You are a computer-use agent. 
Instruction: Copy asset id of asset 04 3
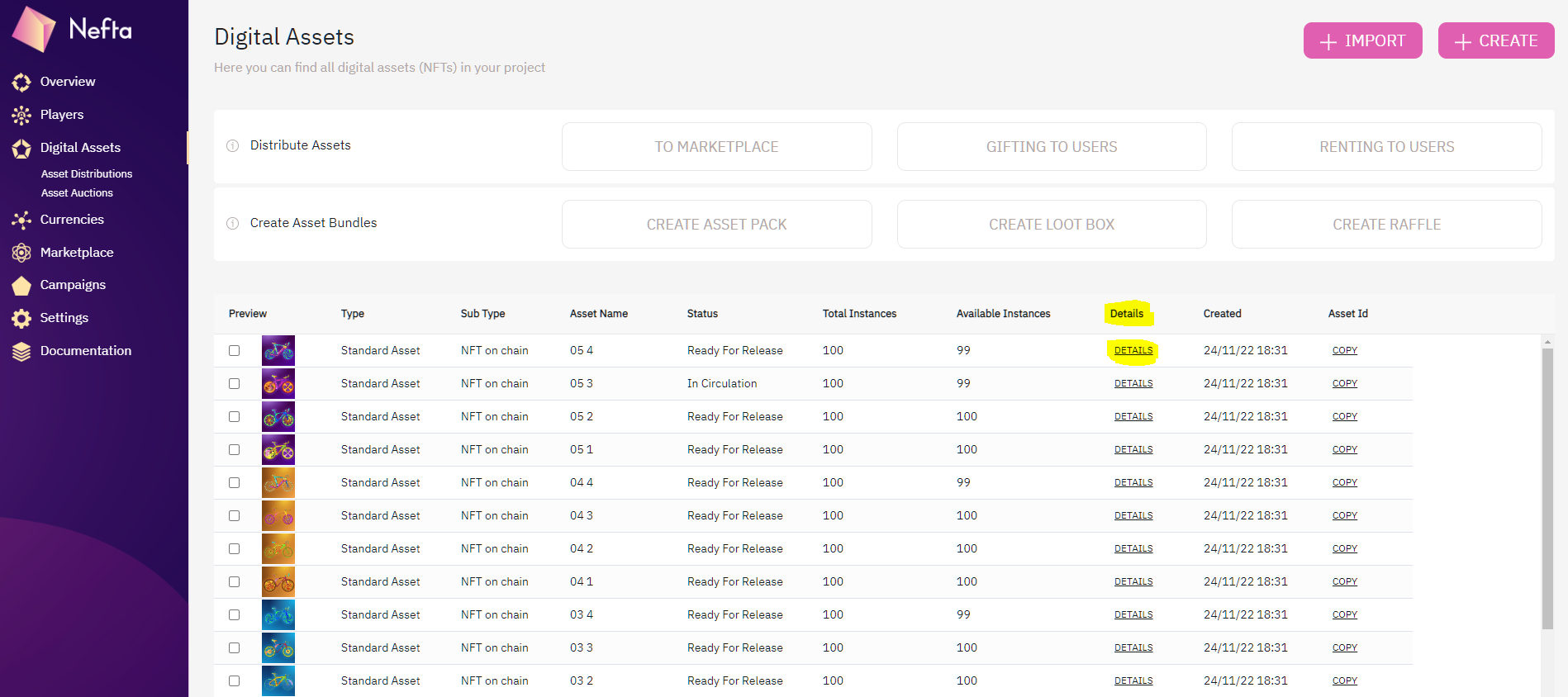click(1345, 516)
